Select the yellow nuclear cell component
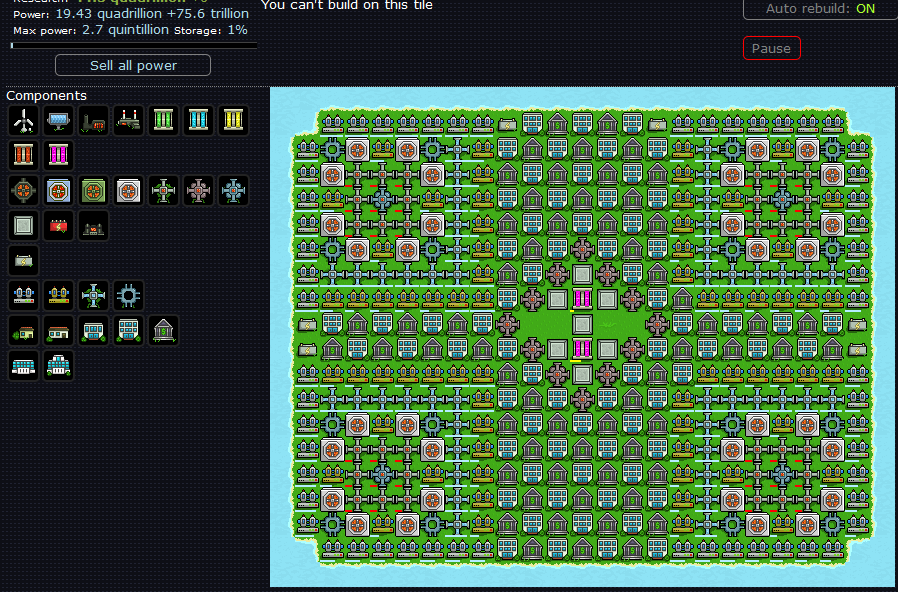Viewport: 898px width, 592px height. 233,120
